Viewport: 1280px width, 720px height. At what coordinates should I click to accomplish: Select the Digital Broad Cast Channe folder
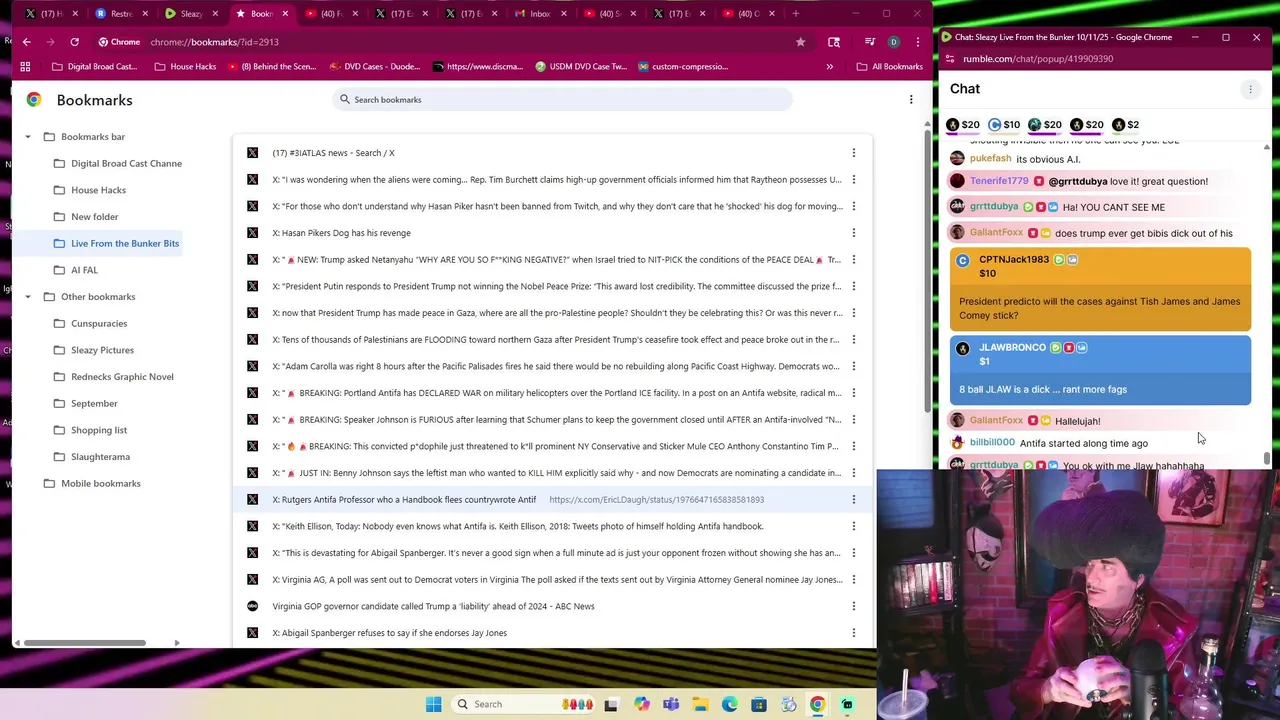click(x=116, y=164)
